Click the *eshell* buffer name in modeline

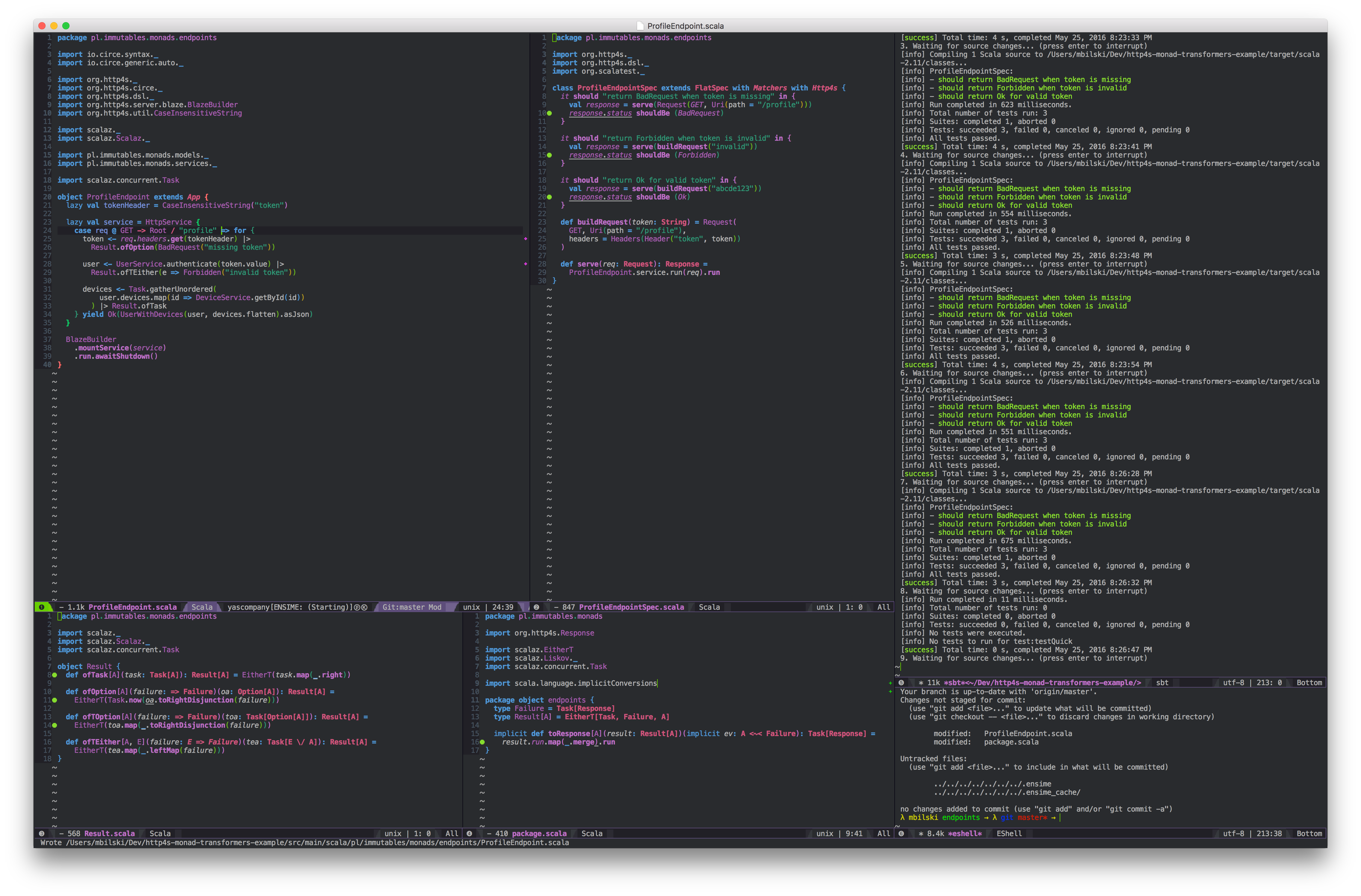point(965,834)
